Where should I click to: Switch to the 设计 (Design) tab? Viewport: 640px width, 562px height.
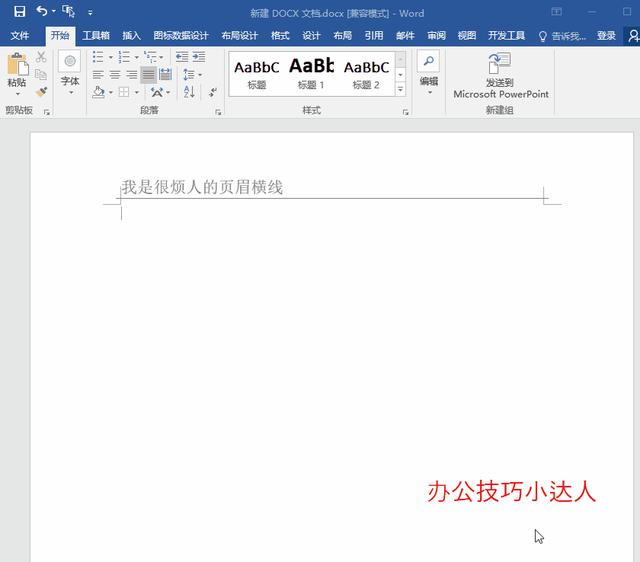pyautogui.click(x=311, y=36)
